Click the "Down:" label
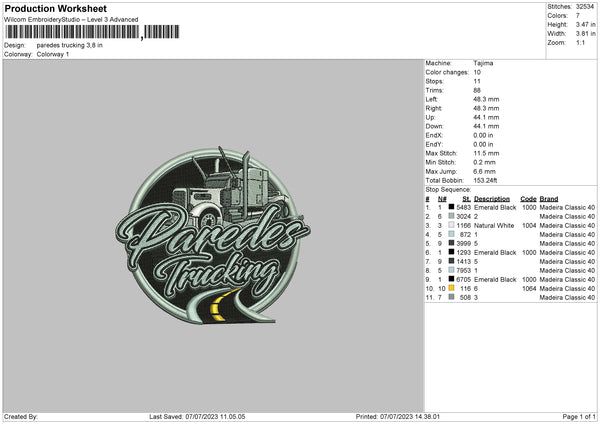Viewport: 600px width, 424px height. tap(434, 126)
